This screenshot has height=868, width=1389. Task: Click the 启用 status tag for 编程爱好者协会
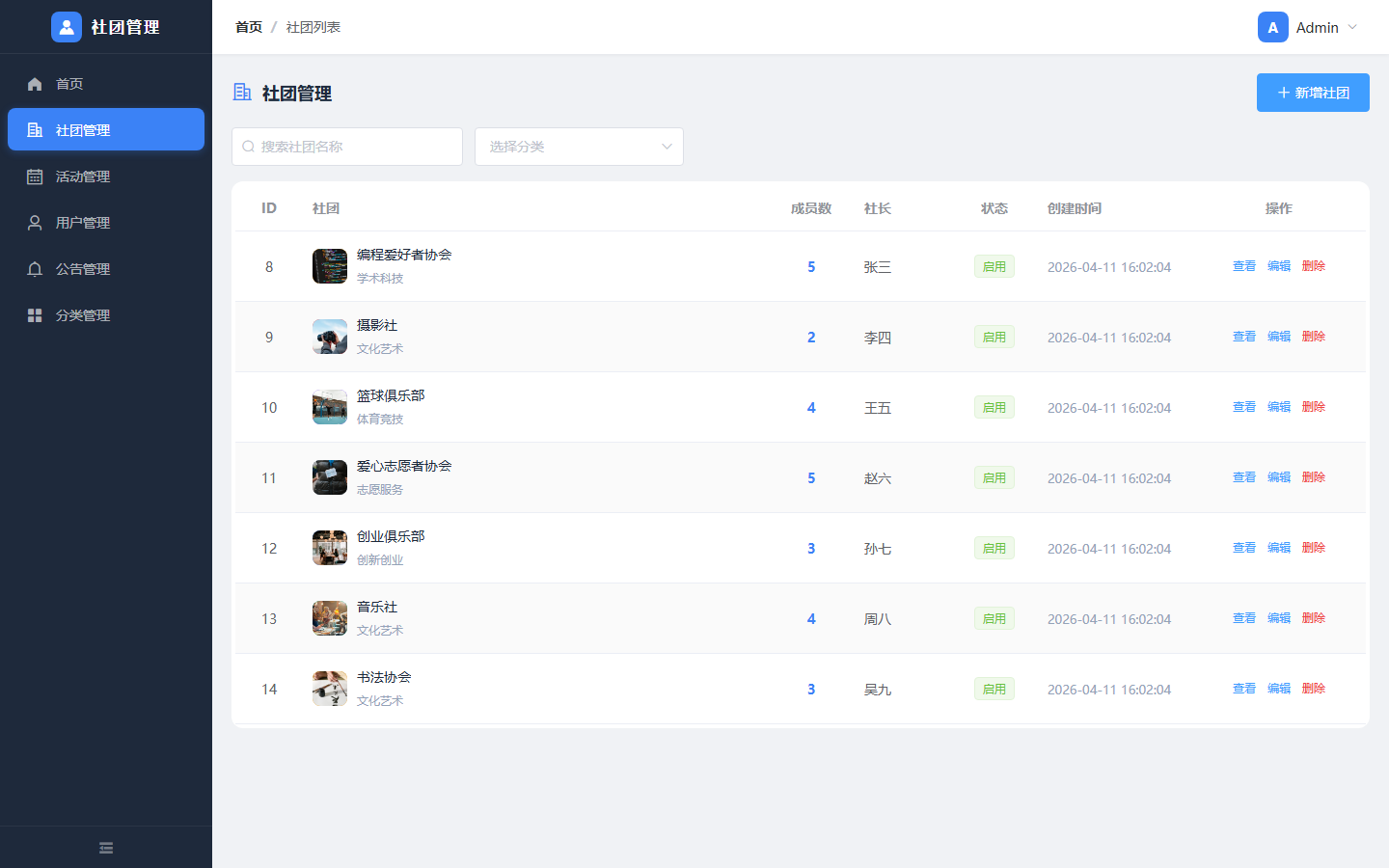(x=994, y=266)
